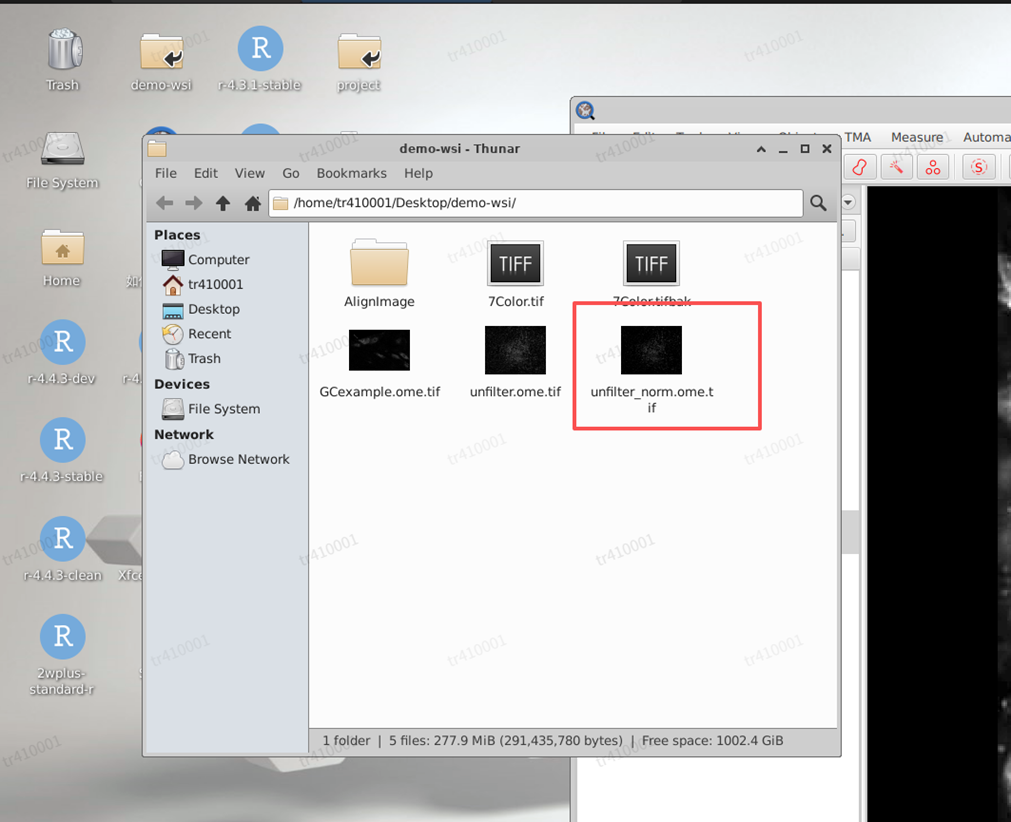The width and height of the screenshot is (1011, 822).
Task: Toggle selection mode in QuPath toolbar
Action: click(979, 167)
